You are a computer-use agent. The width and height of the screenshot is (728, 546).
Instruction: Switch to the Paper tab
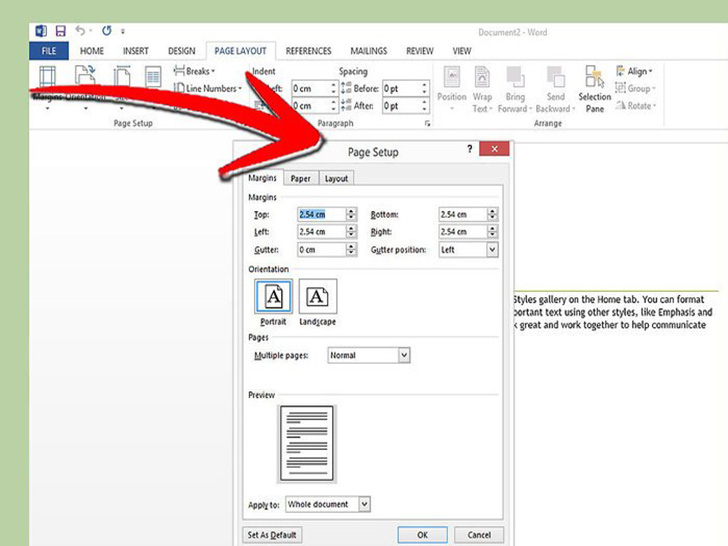point(300,179)
